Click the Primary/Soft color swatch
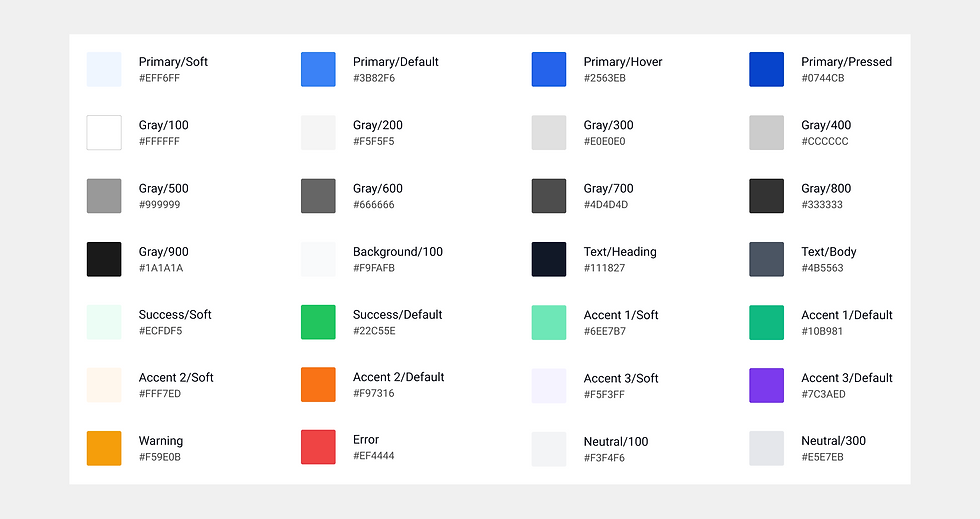This screenshot has width=980, height=519. pos(104,69)
